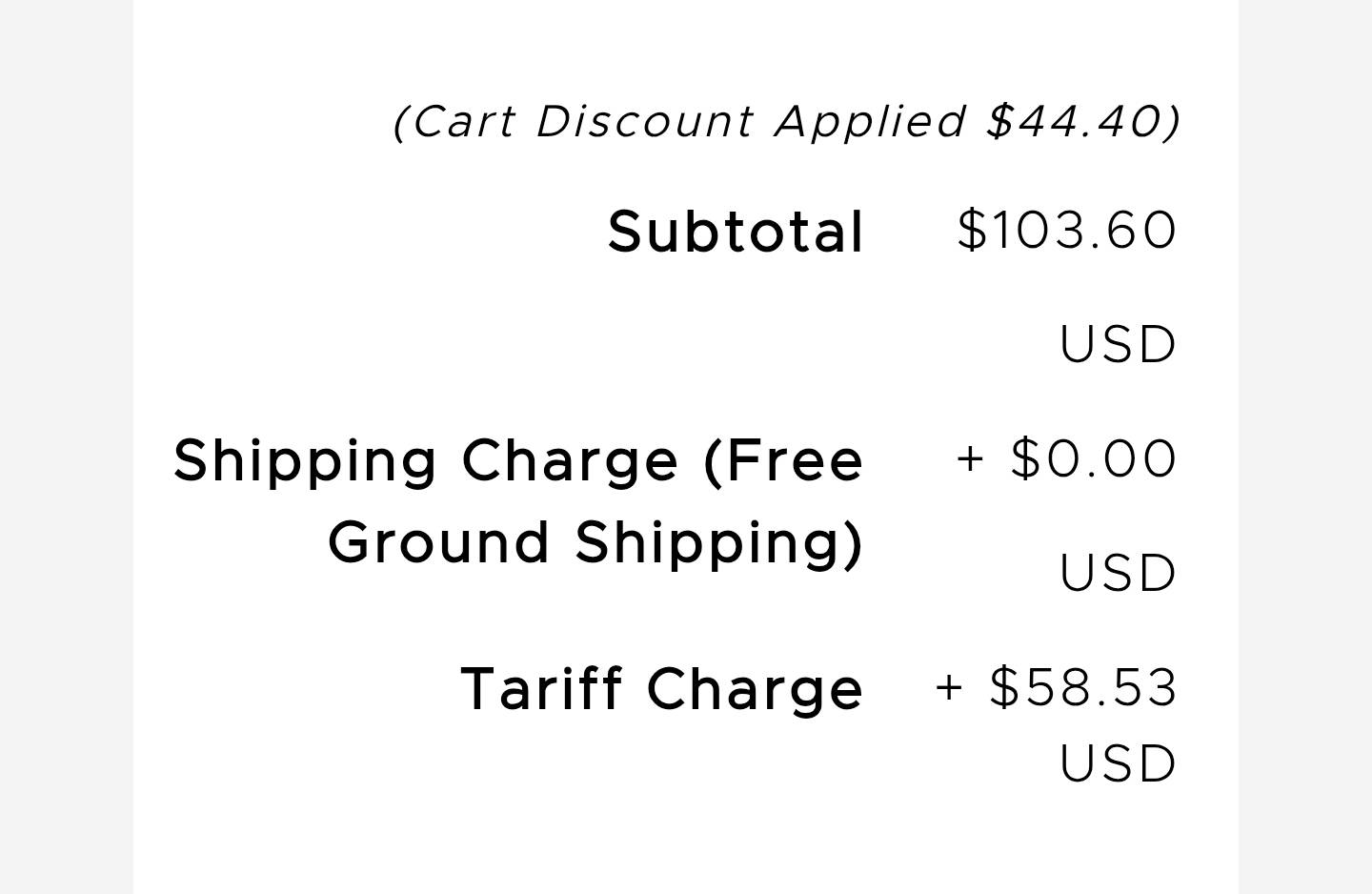Image resolution: width=1372 pixels, height=894 pixels.
Task: Click the Subtotal label
Action: (x=735, y=233)
